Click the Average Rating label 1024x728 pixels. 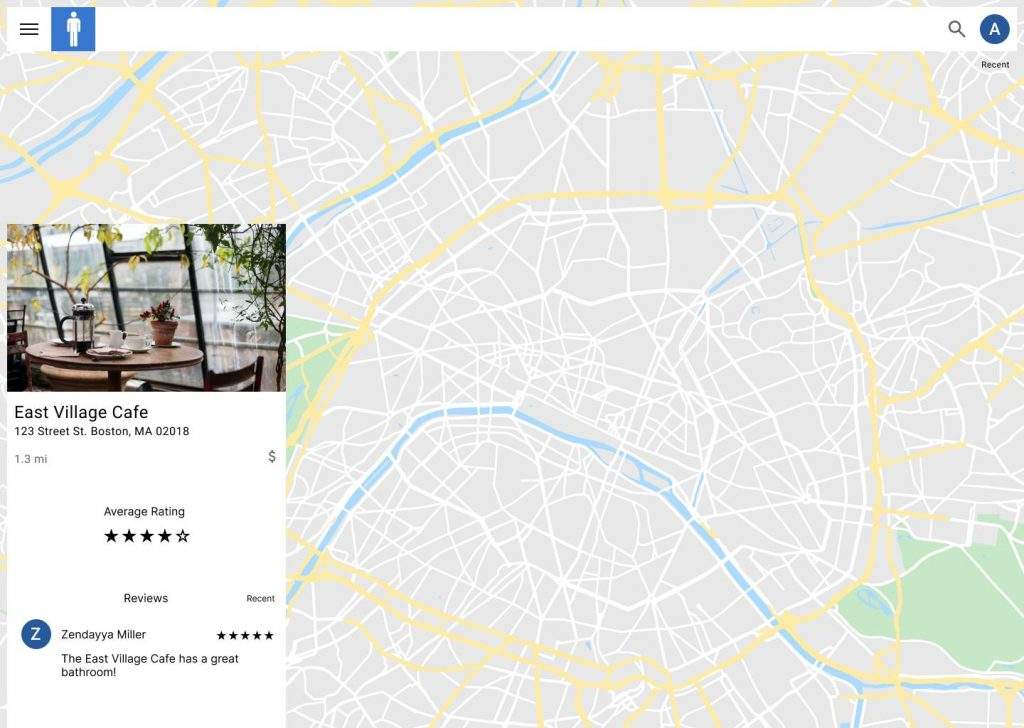coord(144,511)
